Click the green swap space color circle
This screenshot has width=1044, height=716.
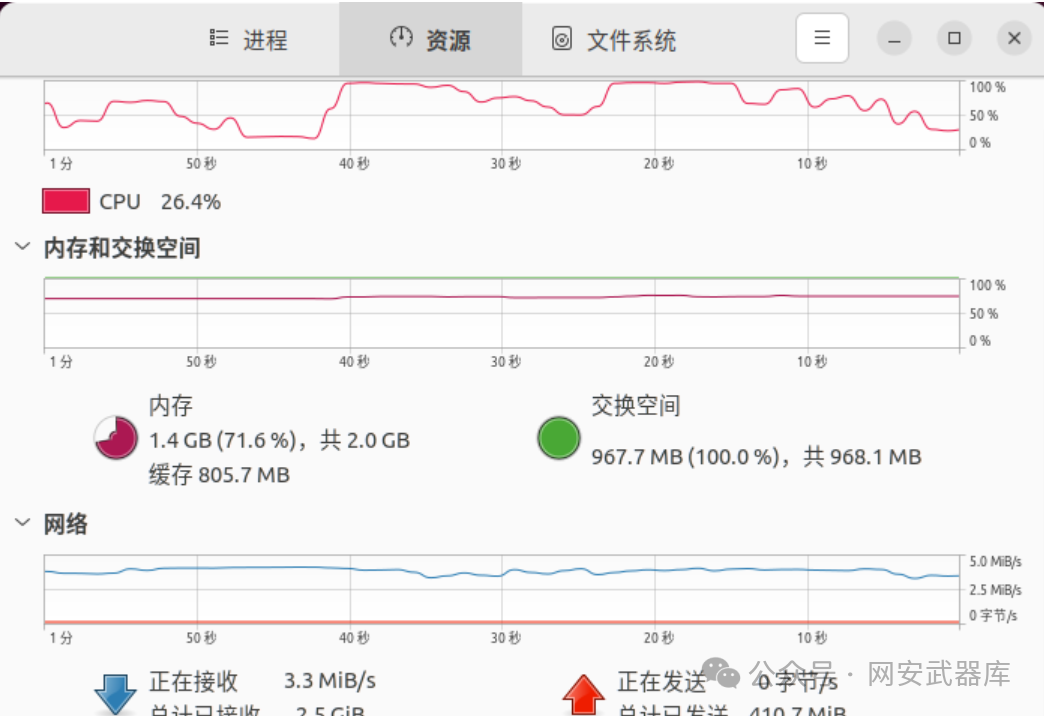pyautogui.click(x=559, y=438)
